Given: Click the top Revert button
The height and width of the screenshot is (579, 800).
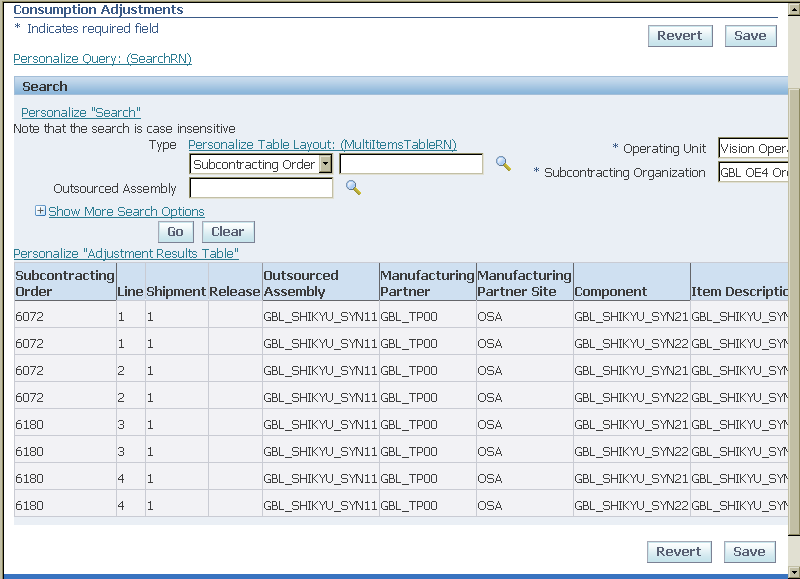Looking at the screenshot, I should pos(680,36).
